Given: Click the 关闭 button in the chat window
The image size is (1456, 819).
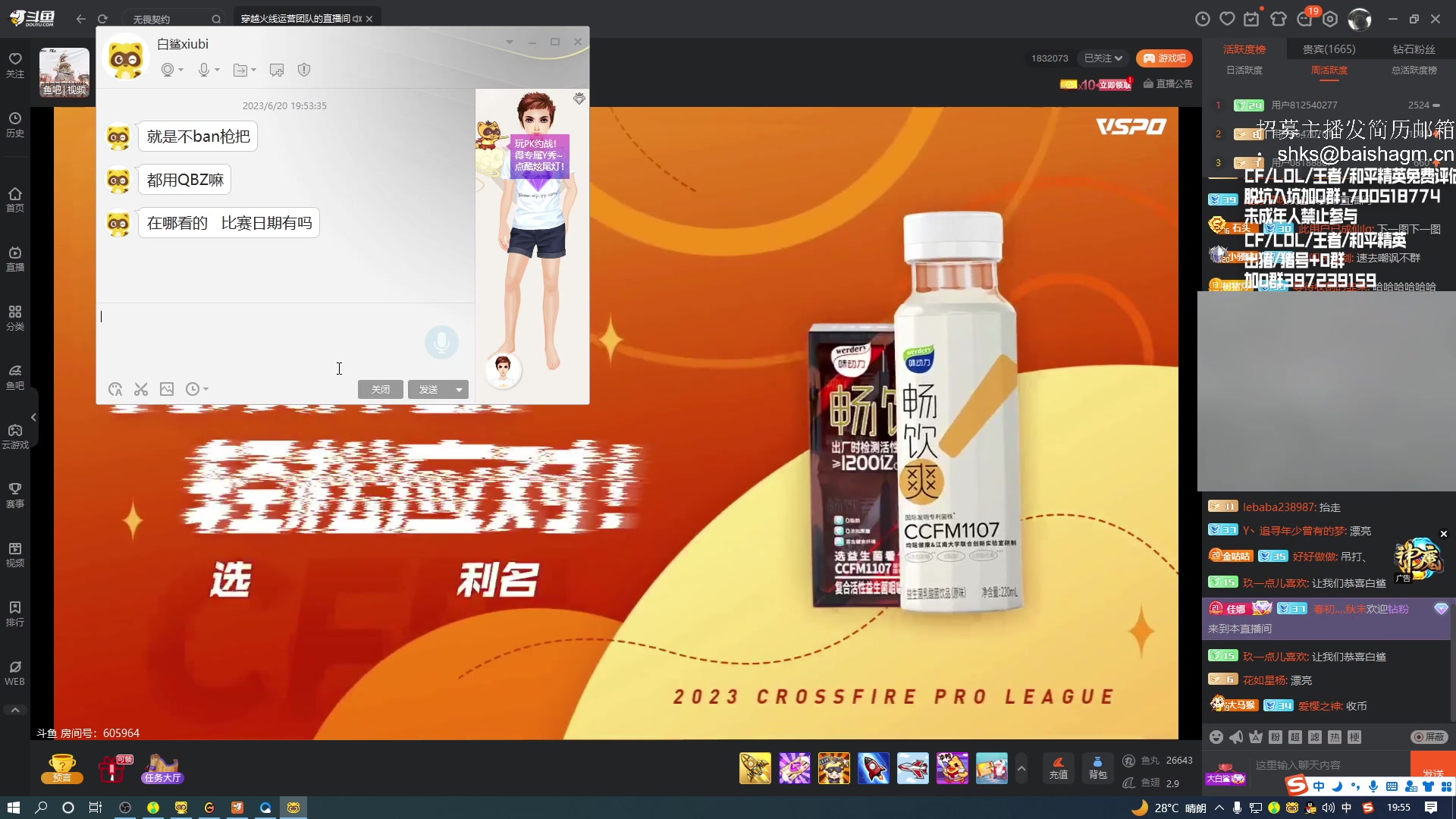Looking at the screenshot, I should tap(381, 389).
